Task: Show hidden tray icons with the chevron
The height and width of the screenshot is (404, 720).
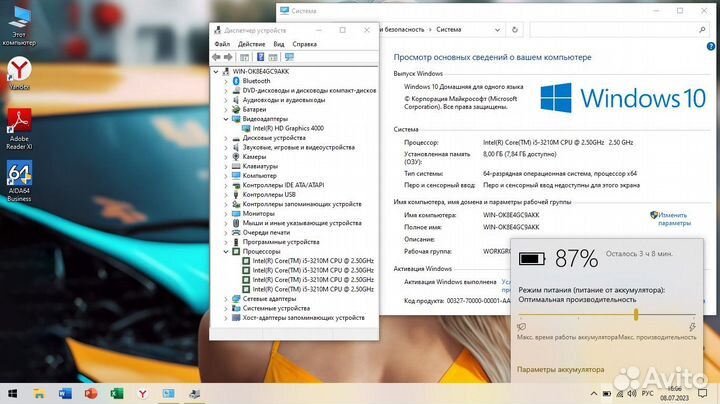Action: pos(594,393)
